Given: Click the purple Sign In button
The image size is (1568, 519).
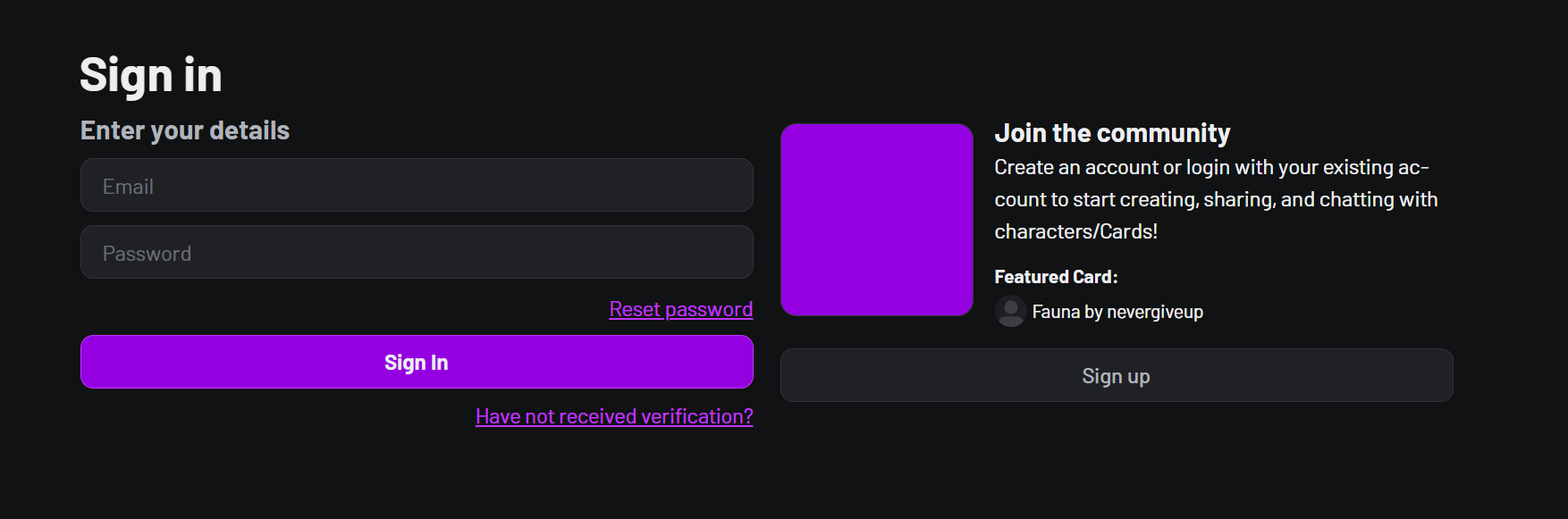Looking at the screenshot, I should [417, 362].
